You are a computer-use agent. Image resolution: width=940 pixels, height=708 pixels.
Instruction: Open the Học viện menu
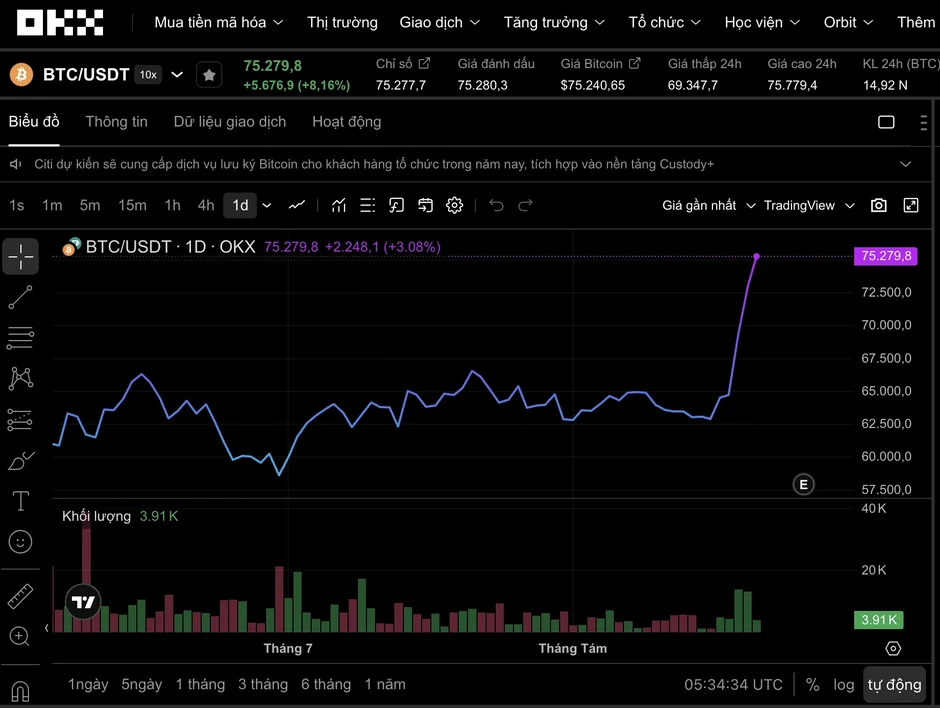762,23
